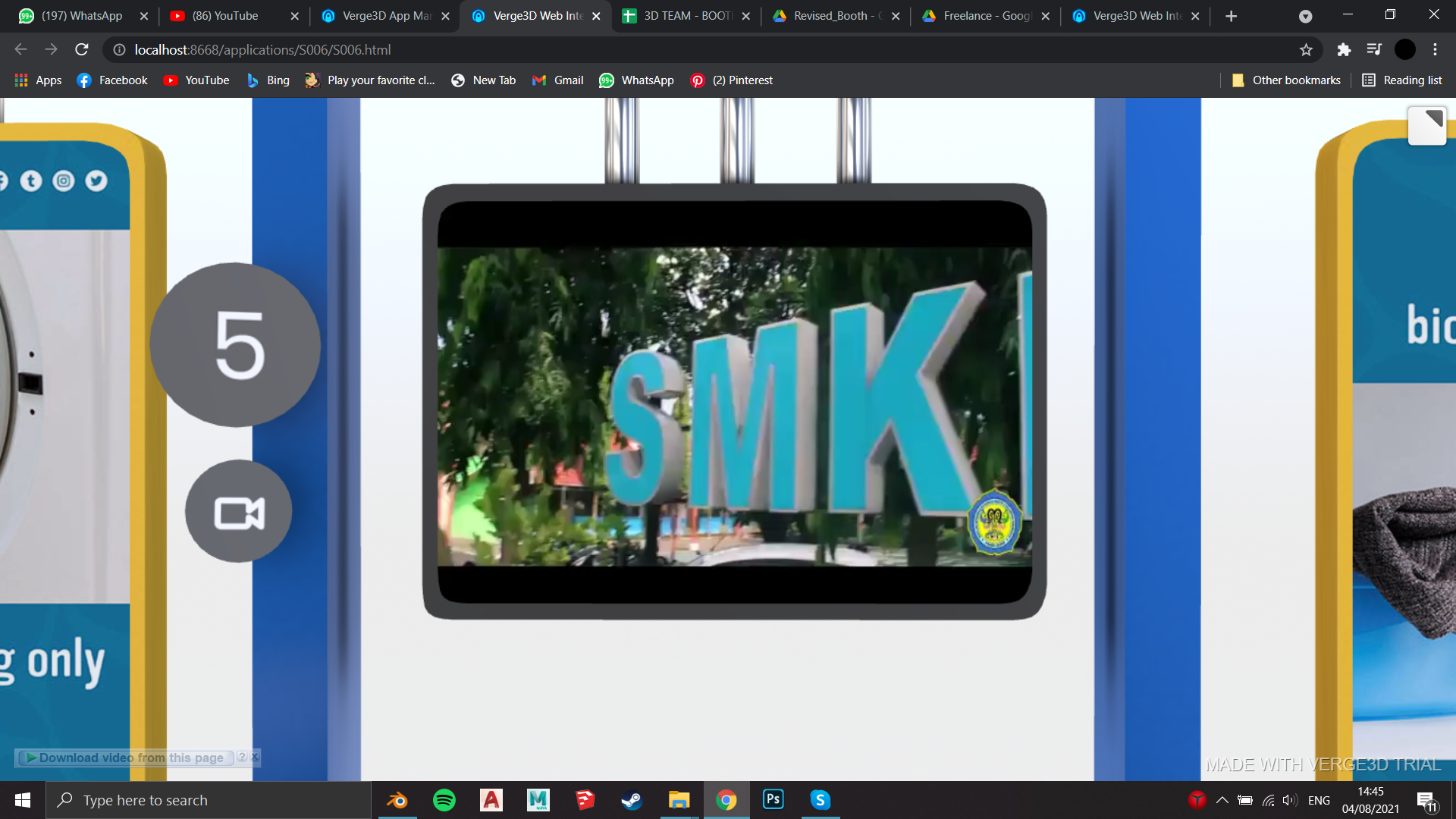This screenshot has height=819, width=1456.
Task: Open the (2) Pinterest bookmark
Action: tap(732, 80)
